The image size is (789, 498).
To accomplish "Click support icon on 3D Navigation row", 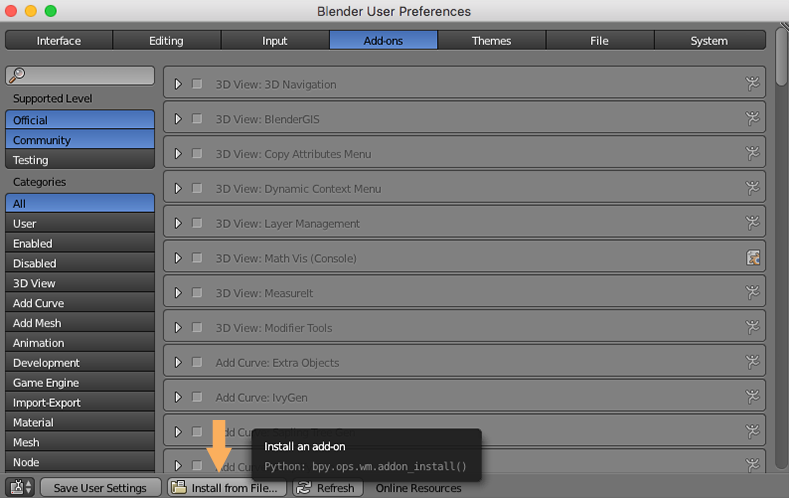I will pos(752,84).
